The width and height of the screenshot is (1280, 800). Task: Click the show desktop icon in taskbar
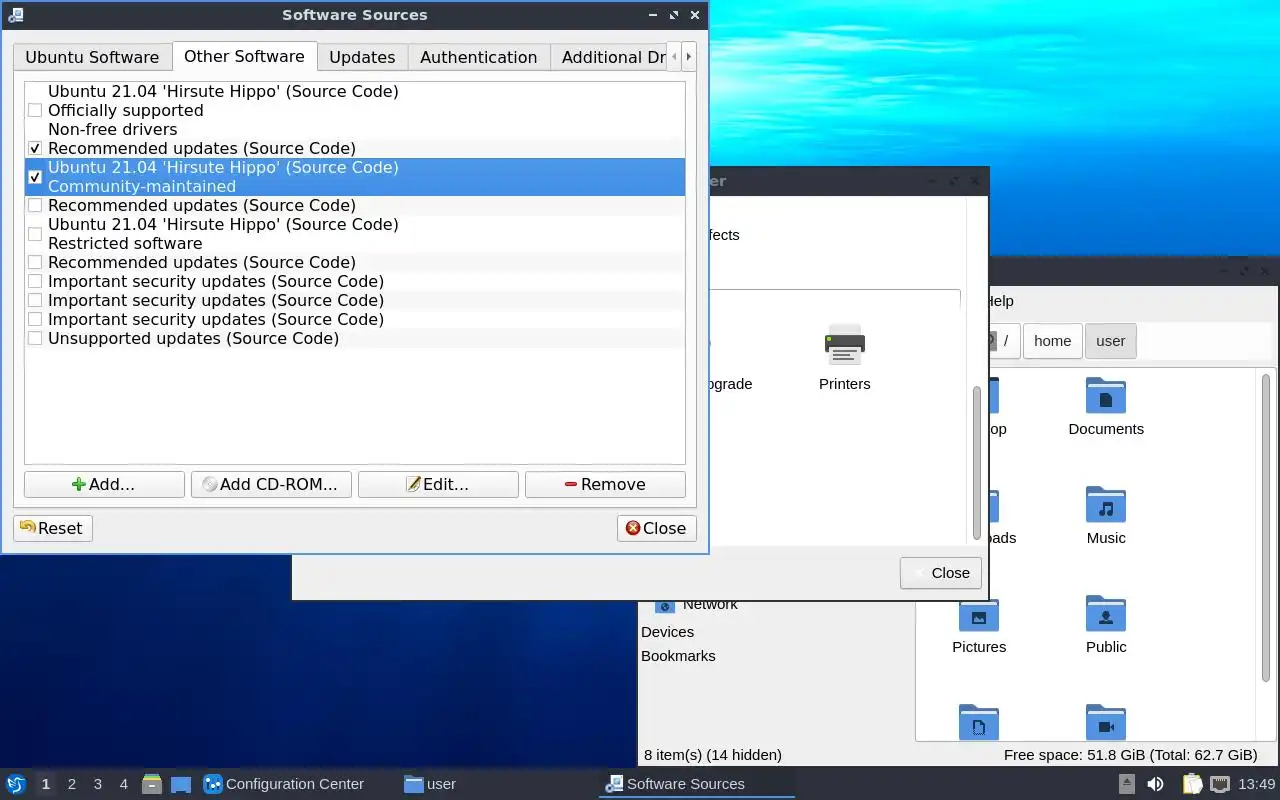point(181,784)
